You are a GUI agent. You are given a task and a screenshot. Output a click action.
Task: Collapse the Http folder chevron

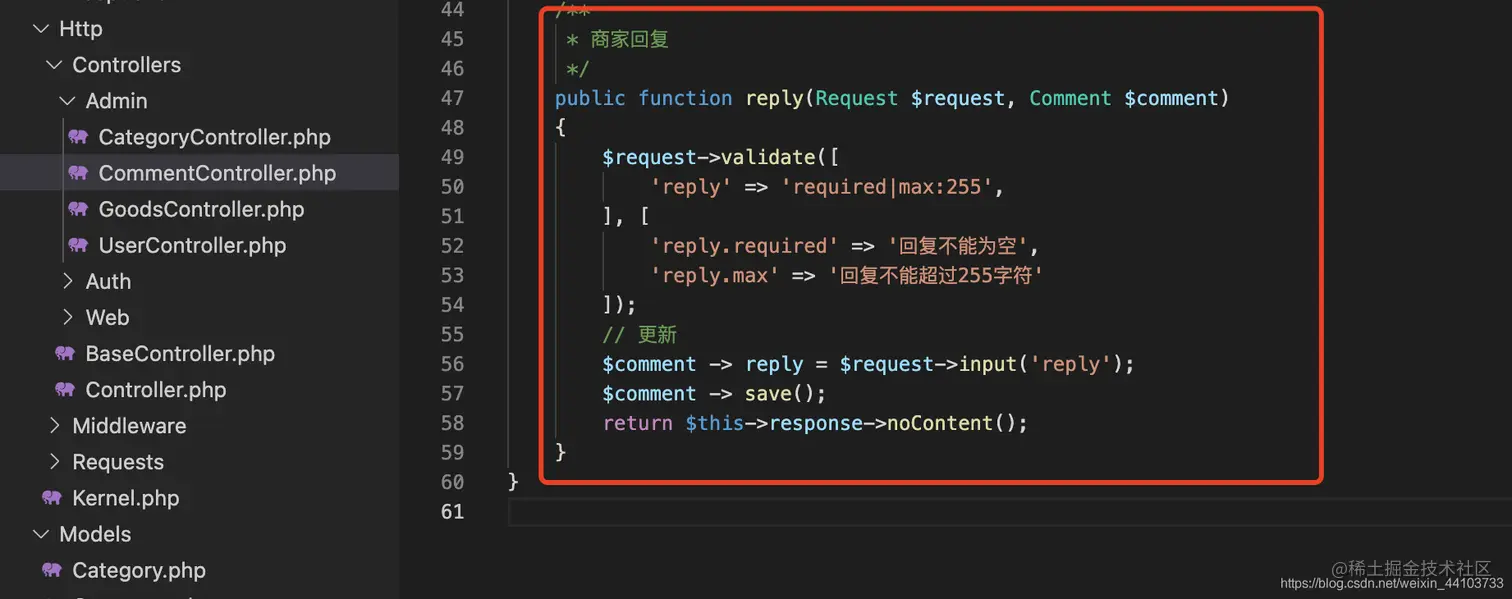point(41,29)
